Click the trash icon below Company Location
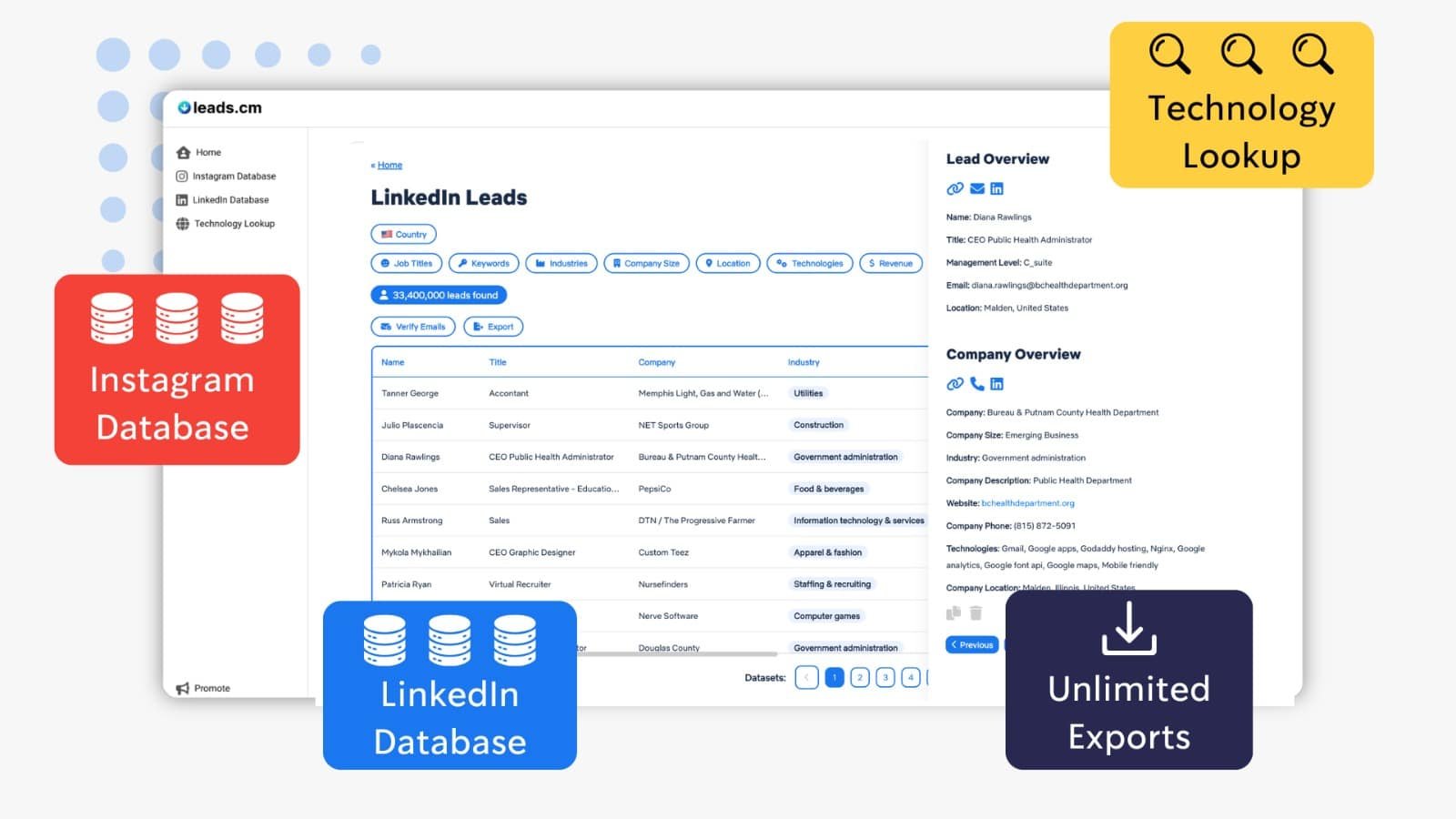 pos(976,613)
